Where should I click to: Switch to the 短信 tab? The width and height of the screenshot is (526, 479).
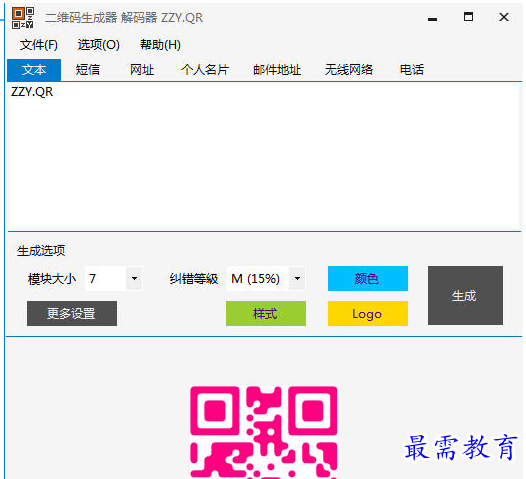coord(88,70)
